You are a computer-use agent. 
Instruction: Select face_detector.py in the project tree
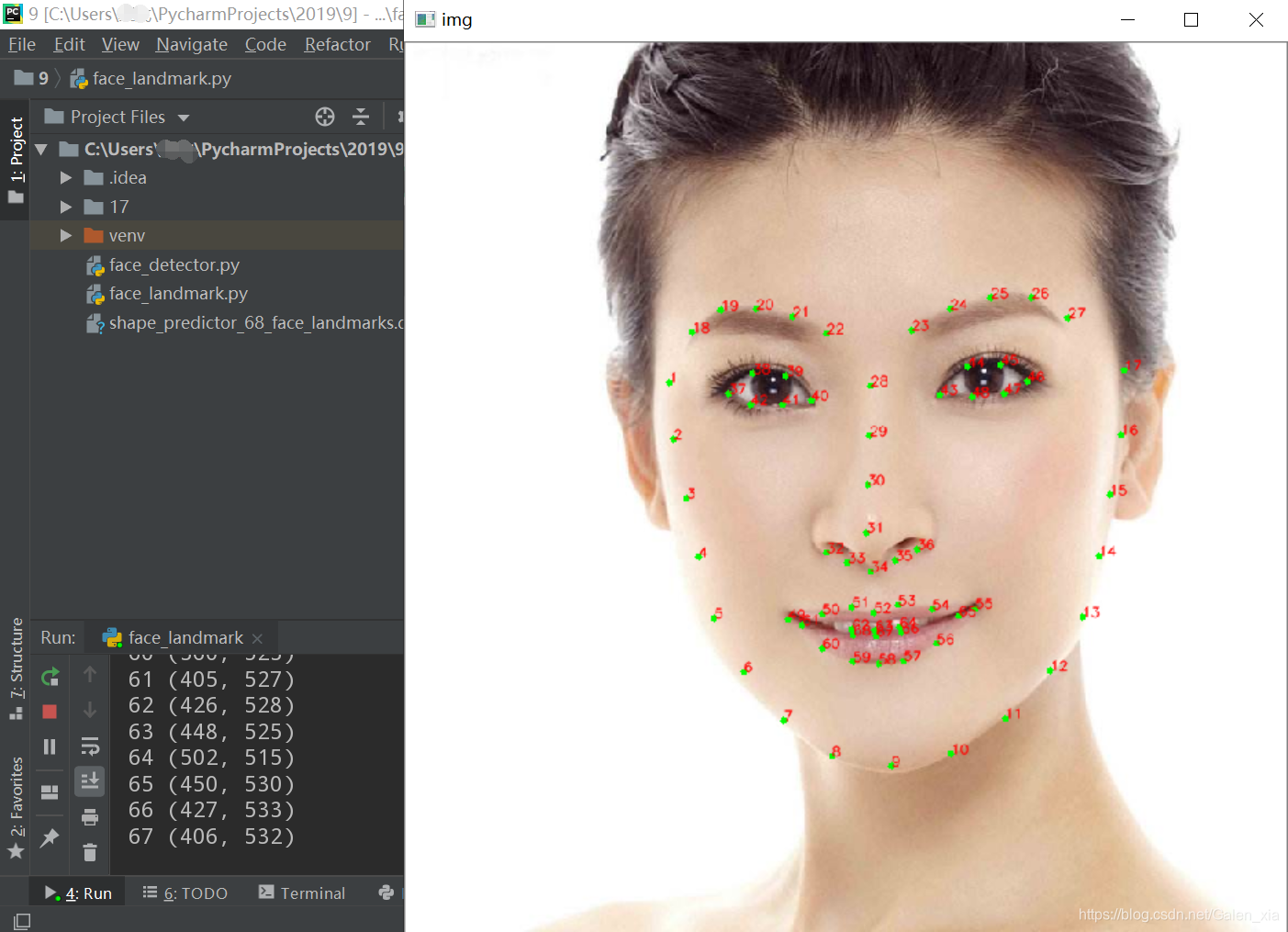(x=174, y=265)
